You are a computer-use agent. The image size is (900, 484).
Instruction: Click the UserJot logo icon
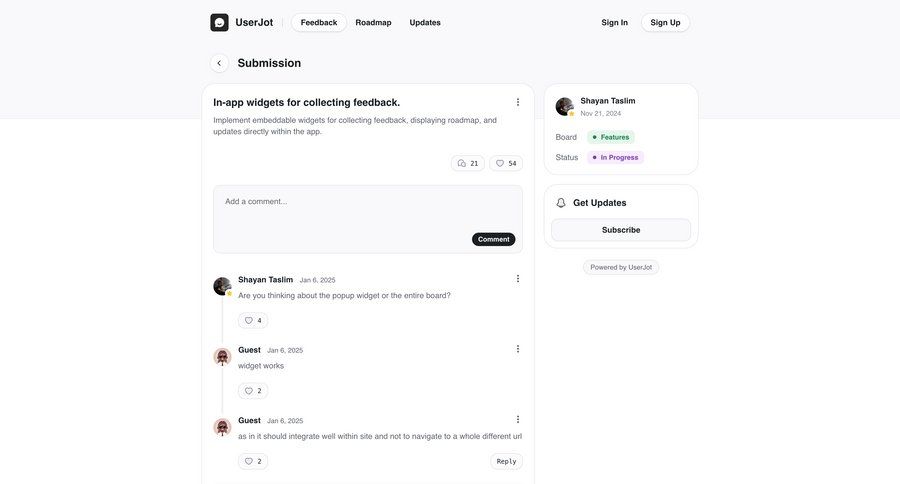click(219, 22)
